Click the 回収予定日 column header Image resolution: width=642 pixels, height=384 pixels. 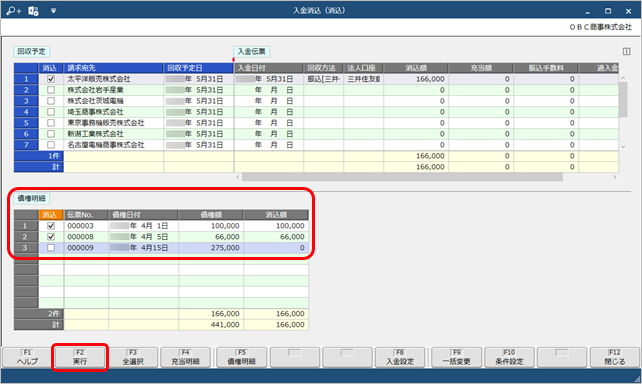pos(199,68)
